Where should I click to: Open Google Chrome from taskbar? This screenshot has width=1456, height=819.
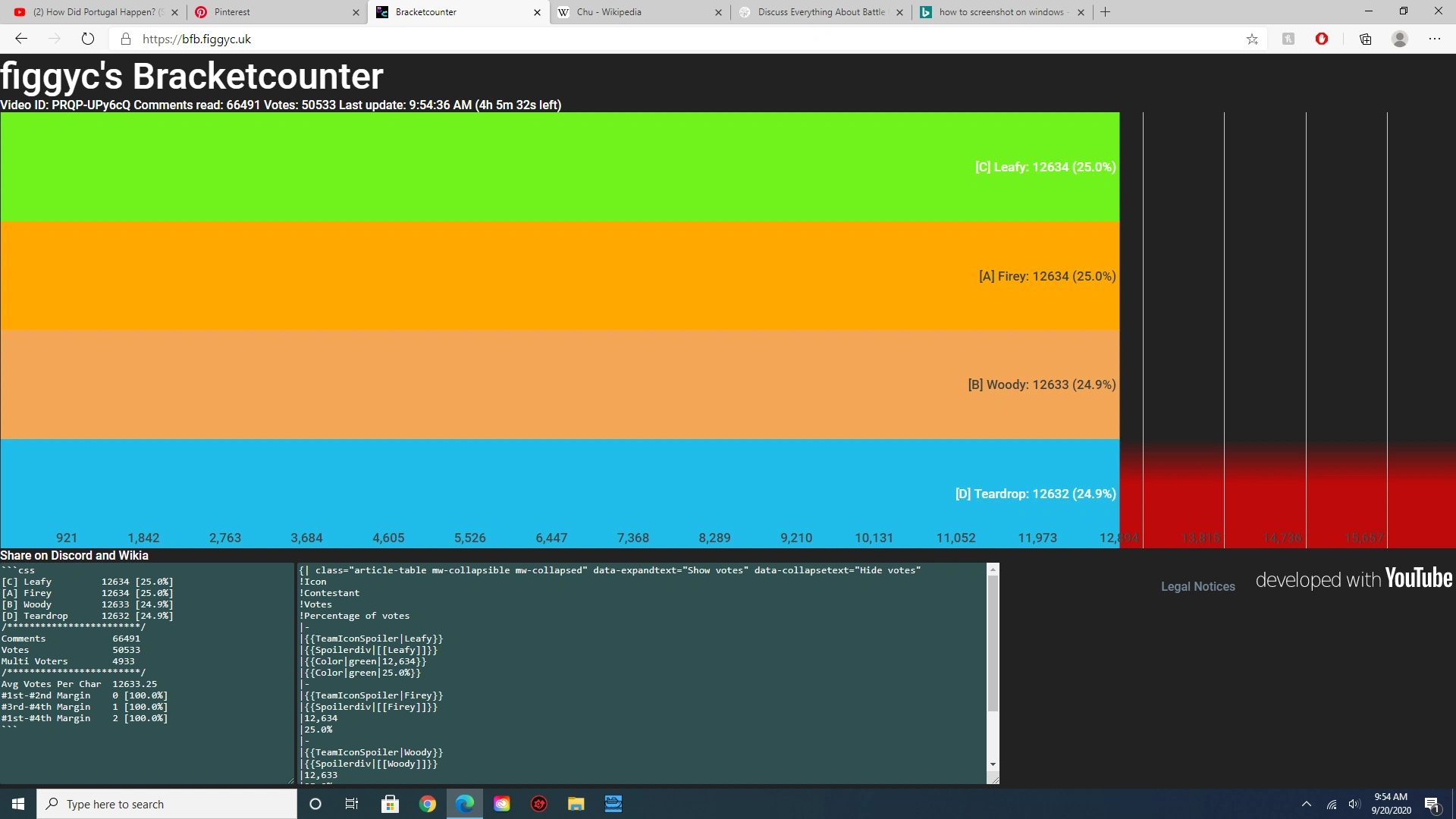point(428,804)
